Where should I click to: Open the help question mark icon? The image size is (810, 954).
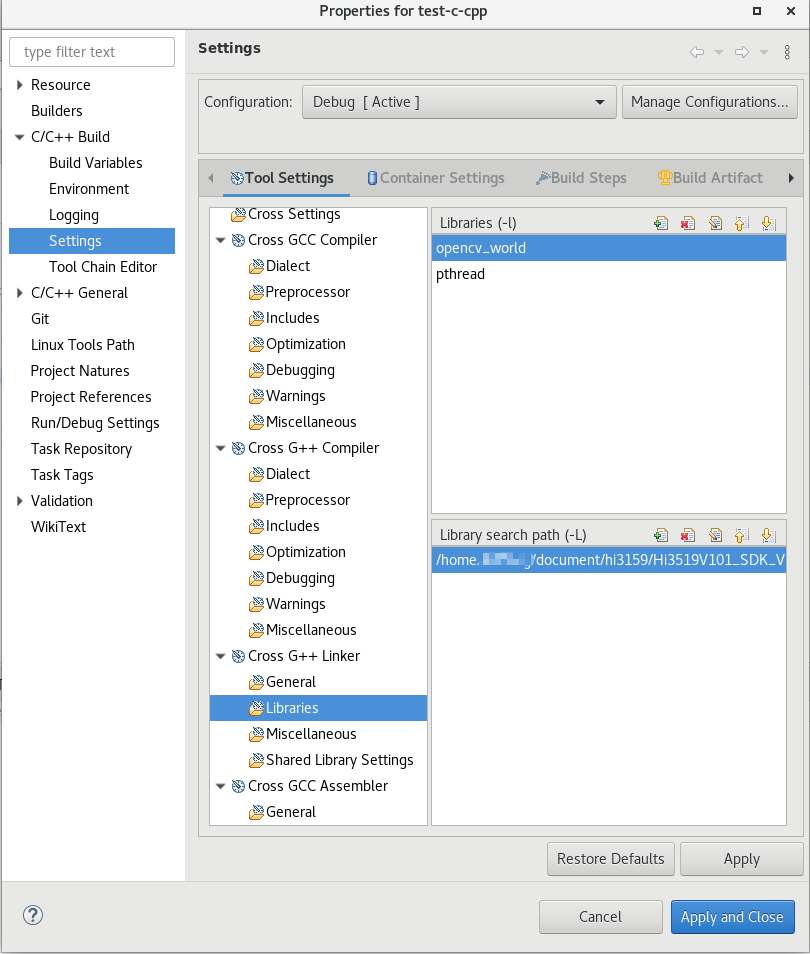(33, 915)
